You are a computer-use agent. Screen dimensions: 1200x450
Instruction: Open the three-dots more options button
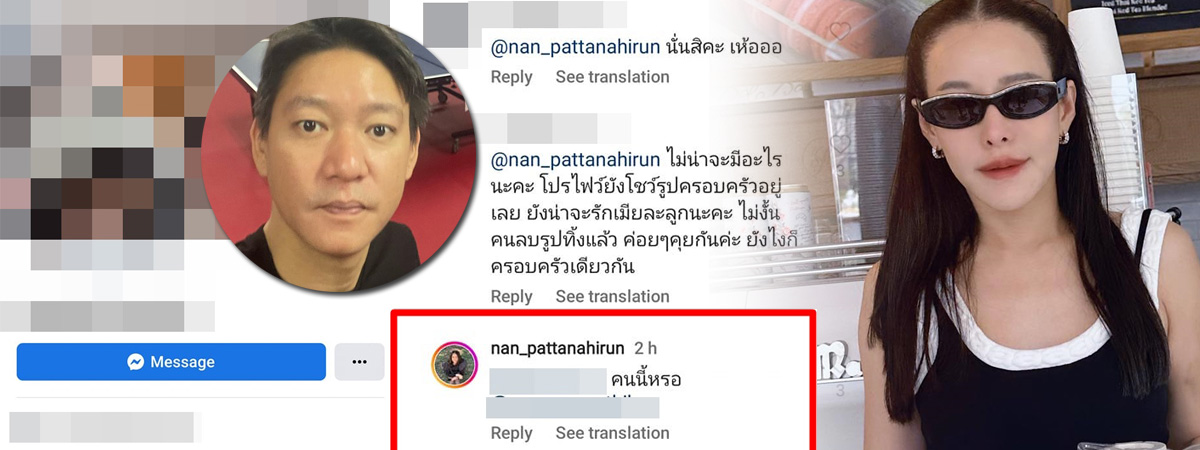coord(359,362)
